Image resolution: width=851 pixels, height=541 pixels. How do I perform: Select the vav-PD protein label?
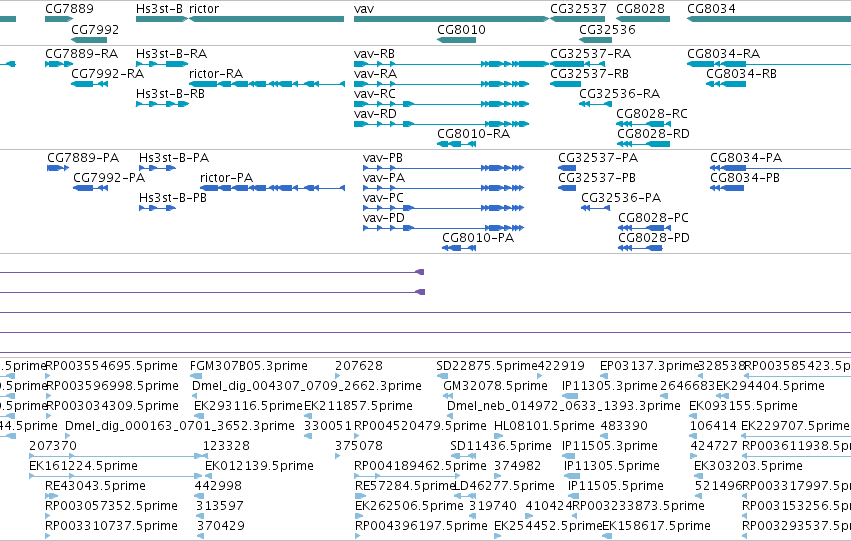(384, 218)
